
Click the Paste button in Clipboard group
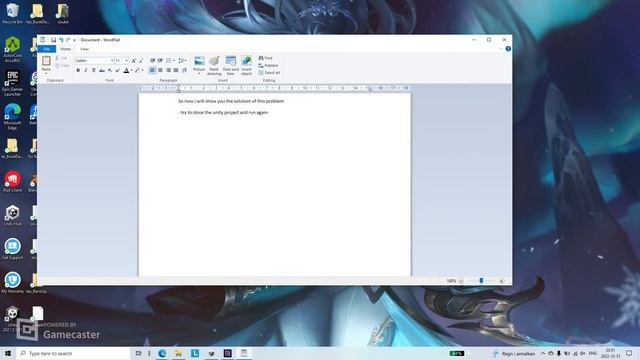pos(46,64)
